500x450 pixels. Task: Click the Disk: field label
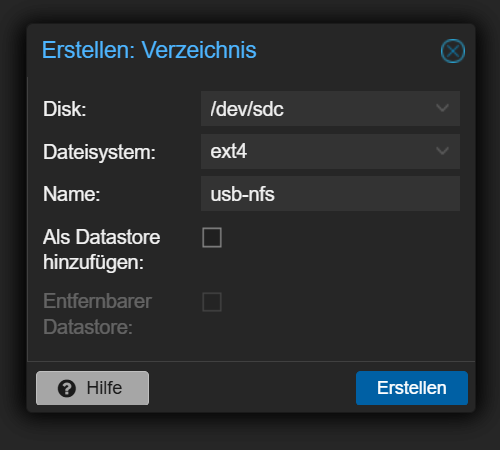point(65,109)
